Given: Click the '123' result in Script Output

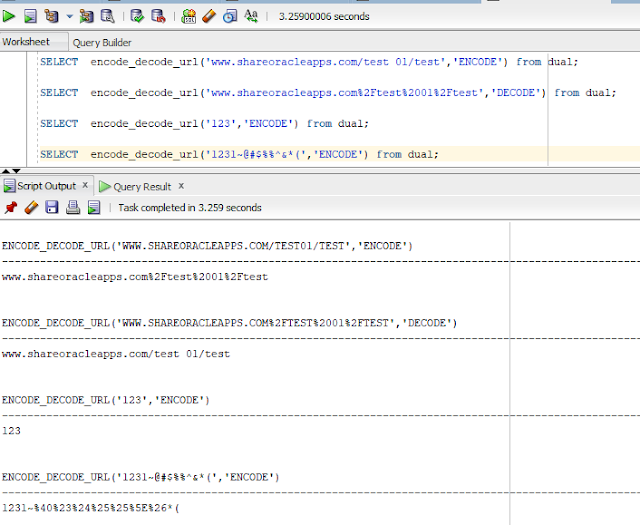Looking at the screenshot, I should click(x=11, y=431).
